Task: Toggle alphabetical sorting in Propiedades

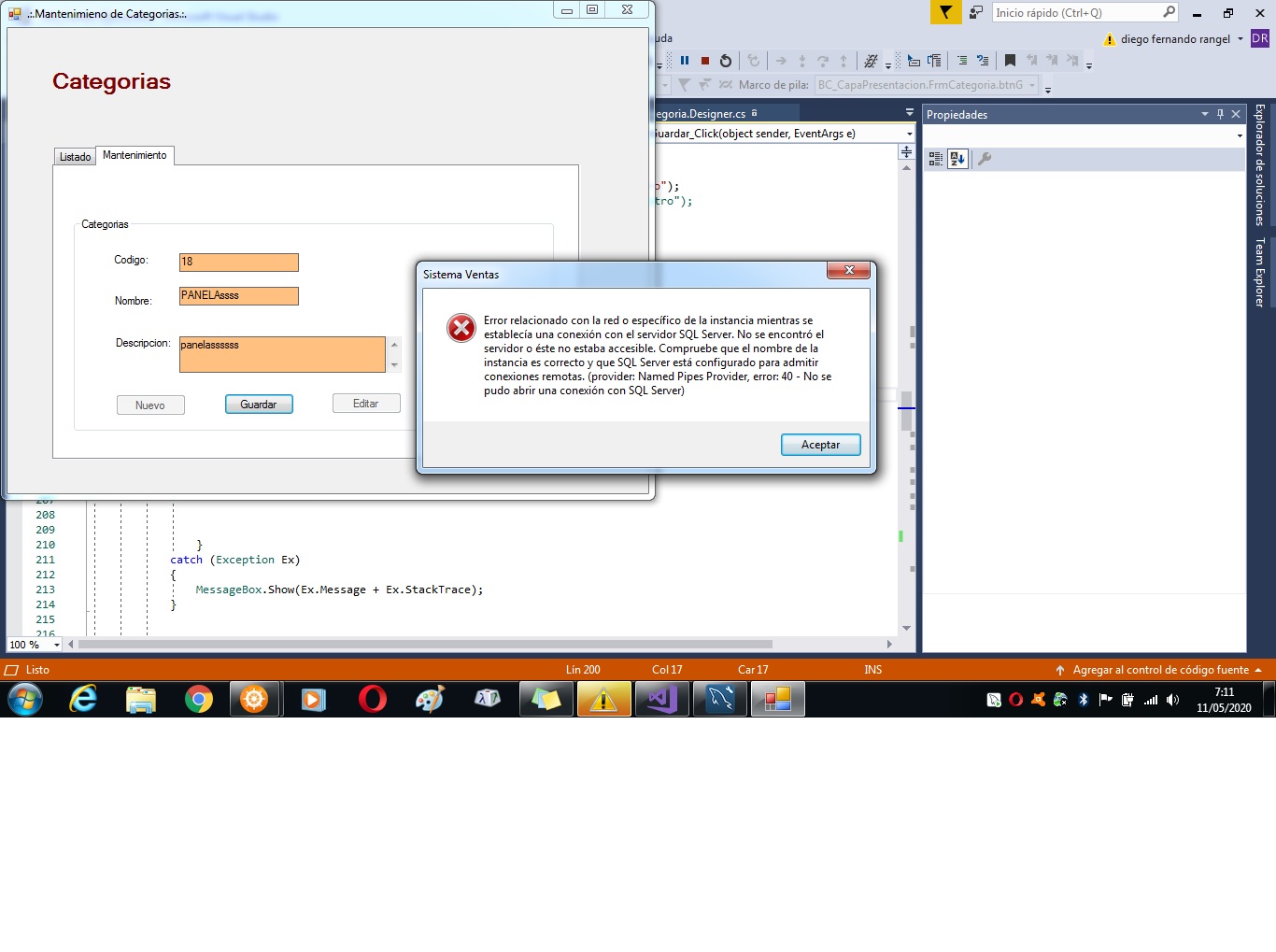Action: pyautogui.click(x=957, y=159)
